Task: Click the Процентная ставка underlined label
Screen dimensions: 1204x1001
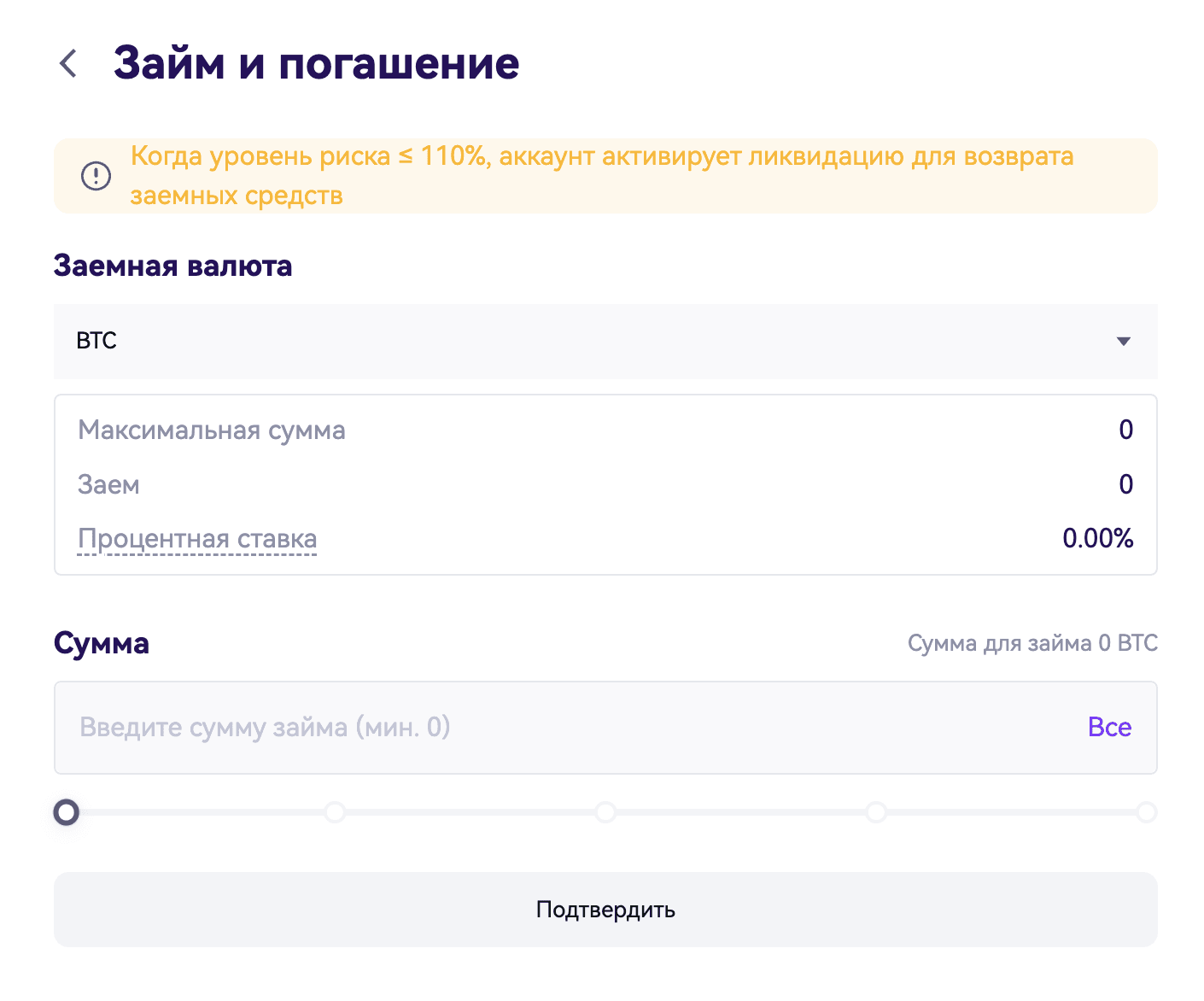Action: pyautogui.click(x=197, y=539)
